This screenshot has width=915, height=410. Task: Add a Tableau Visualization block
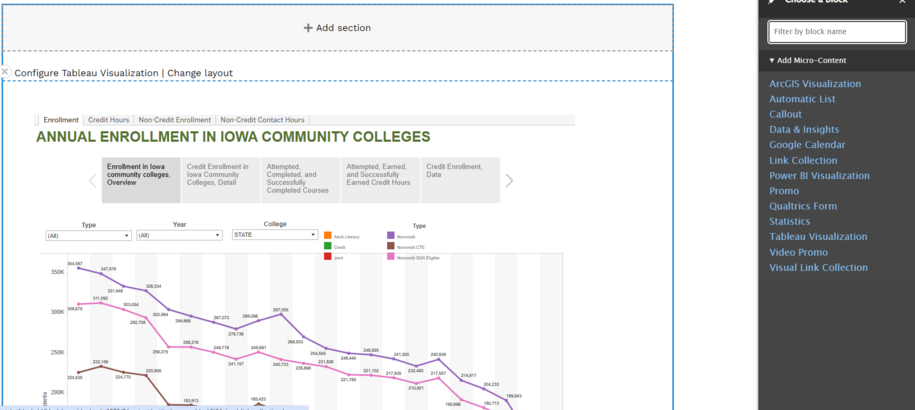818,237
